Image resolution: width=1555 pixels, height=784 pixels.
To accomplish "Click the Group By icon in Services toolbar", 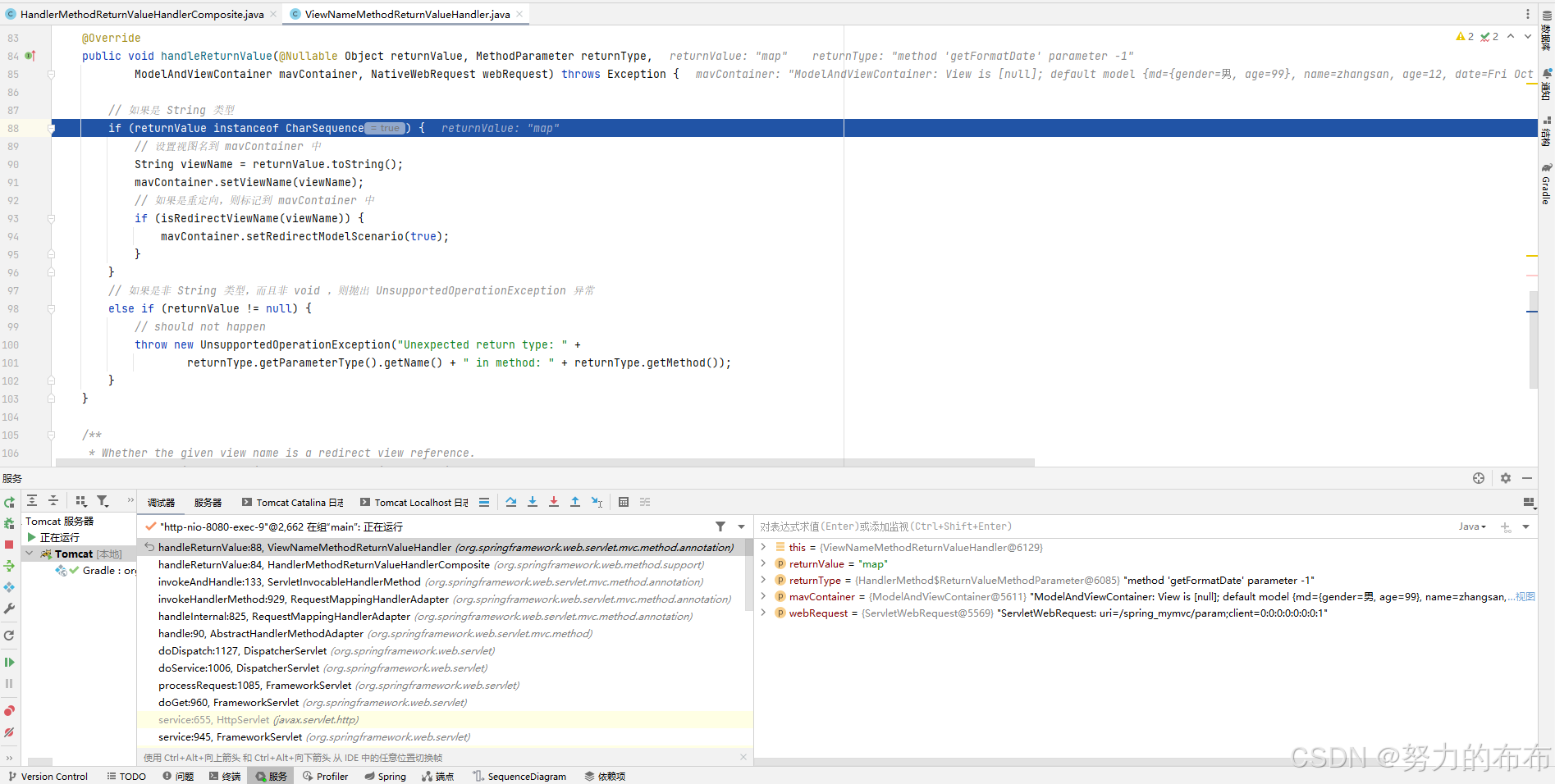I will click(x=80, y=500).
